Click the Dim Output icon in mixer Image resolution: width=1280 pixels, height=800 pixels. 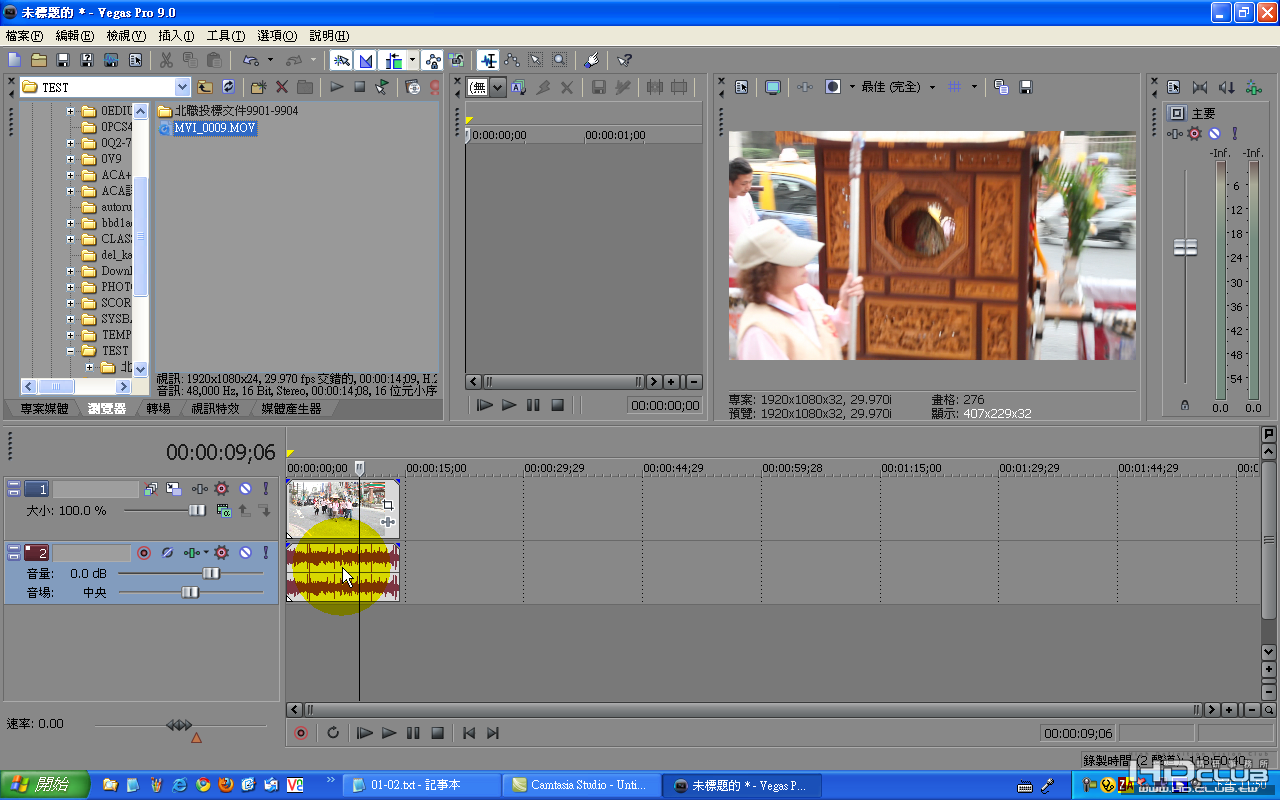1227,87
